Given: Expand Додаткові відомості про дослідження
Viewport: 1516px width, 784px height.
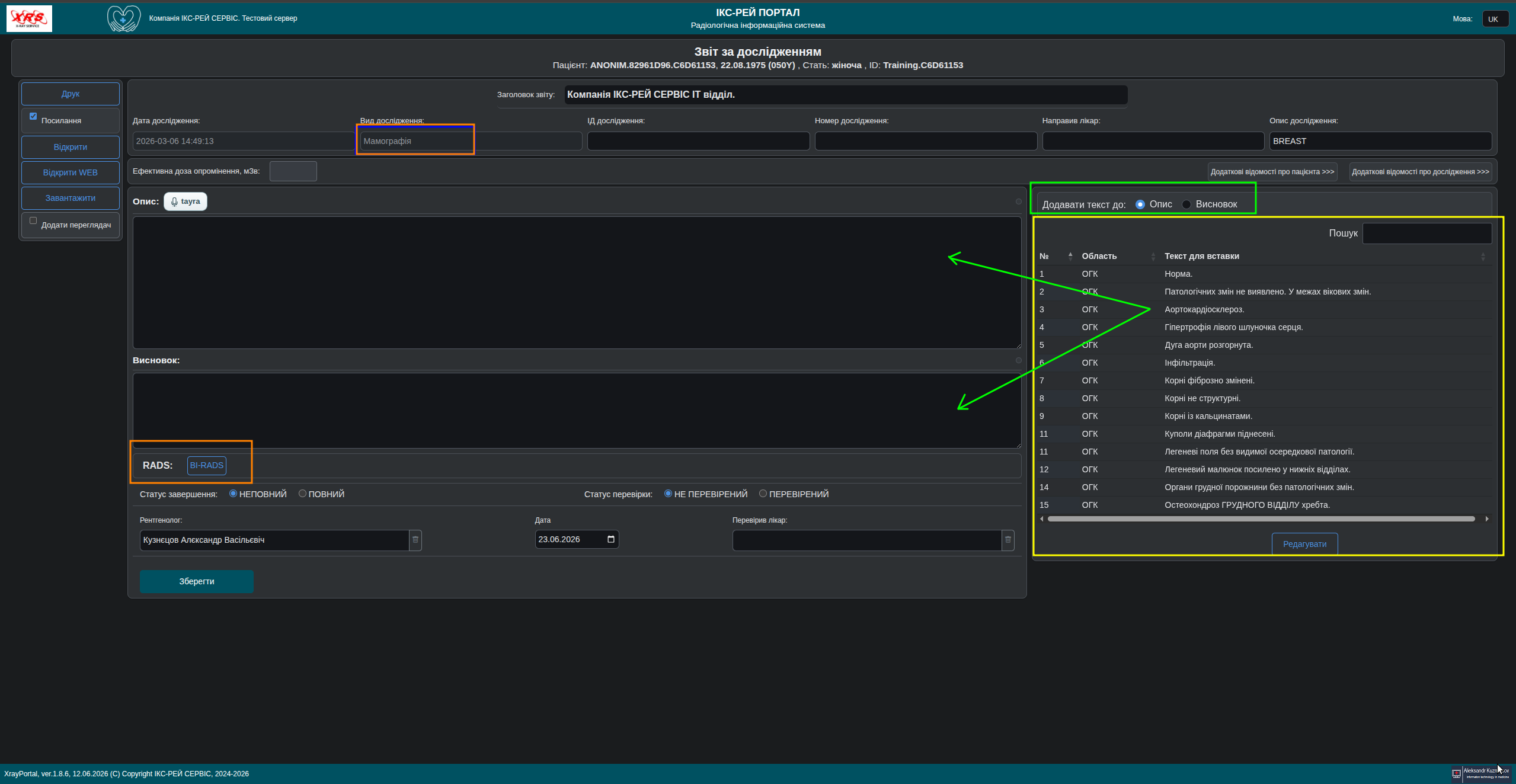Looking at the screenshot, I should click(1421, 172).
